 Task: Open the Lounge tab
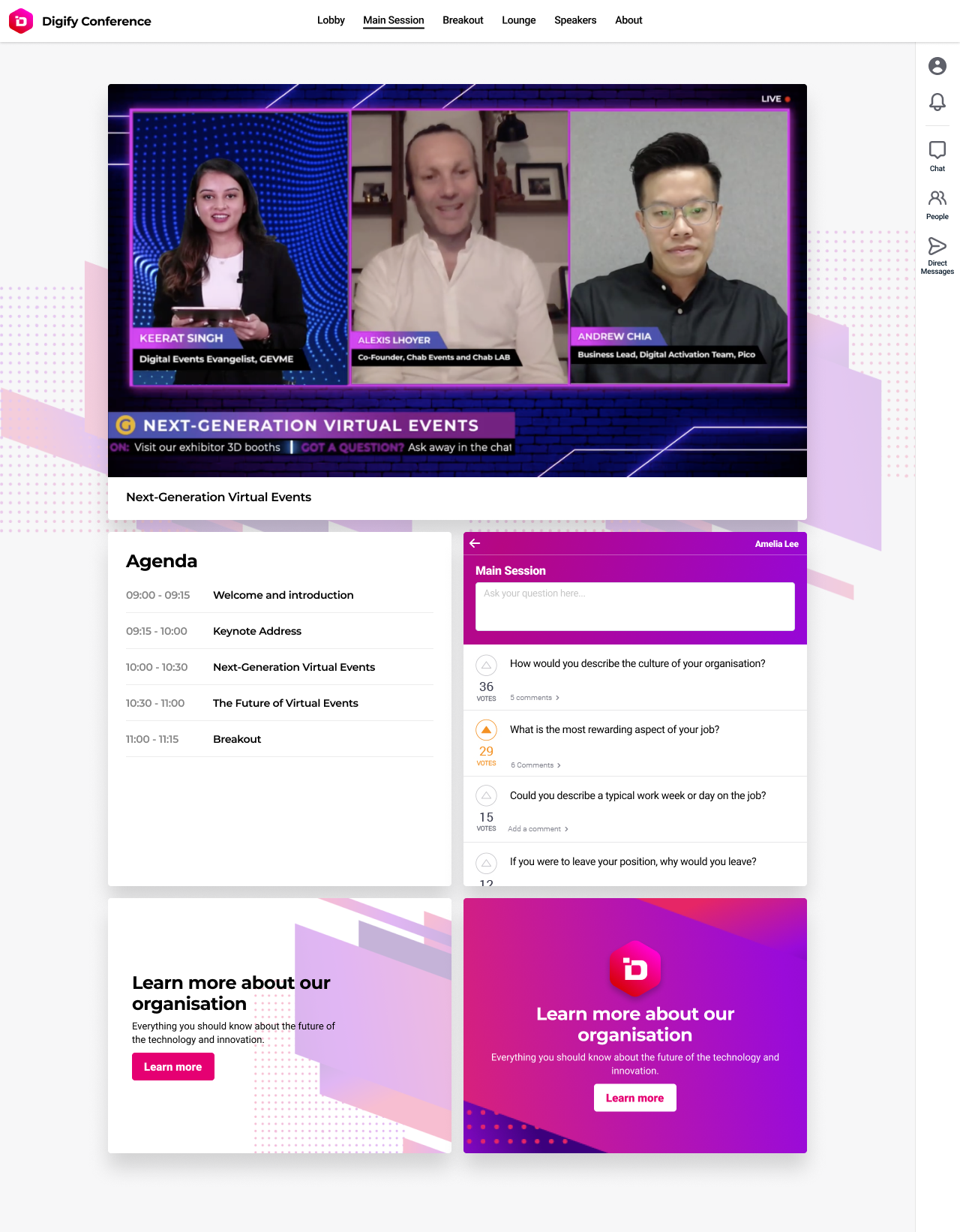tap(519, 20)
